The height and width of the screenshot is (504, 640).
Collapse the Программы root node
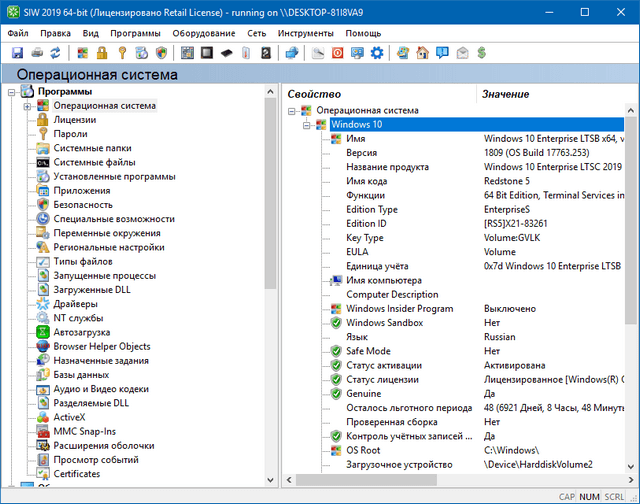[12, 92]
